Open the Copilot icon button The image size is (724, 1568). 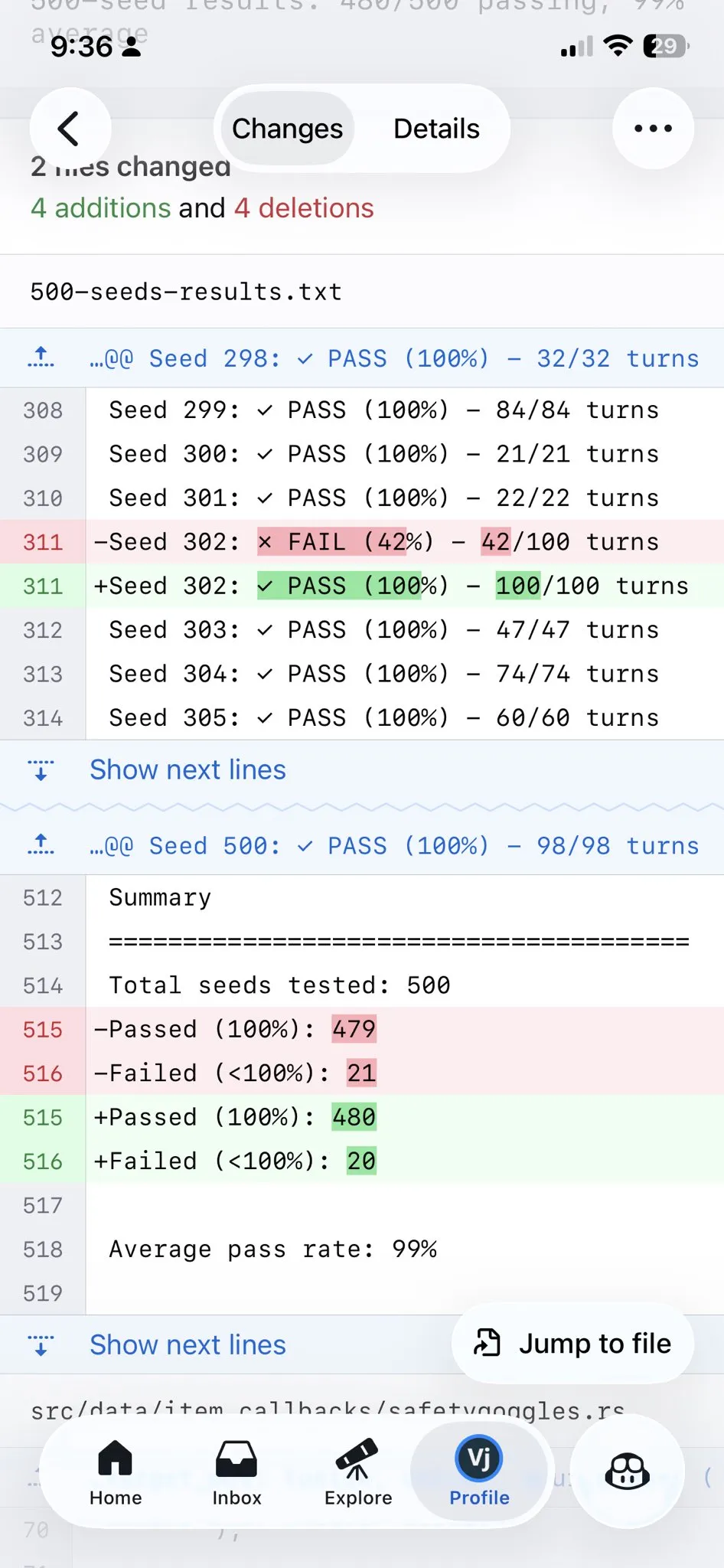click(x=627, y=1471)
